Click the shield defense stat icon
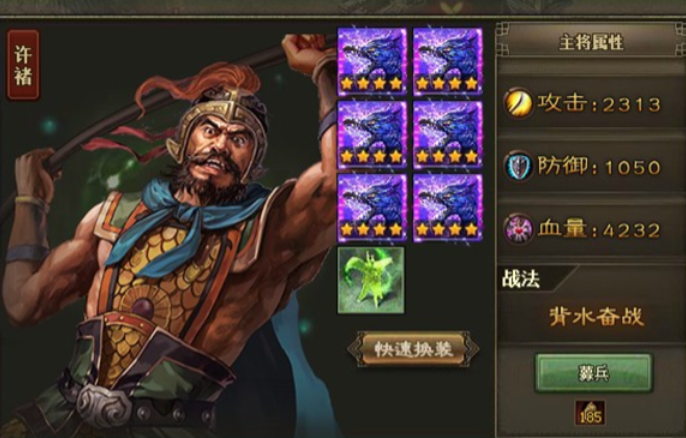686x438 pixels. point(518,166)
